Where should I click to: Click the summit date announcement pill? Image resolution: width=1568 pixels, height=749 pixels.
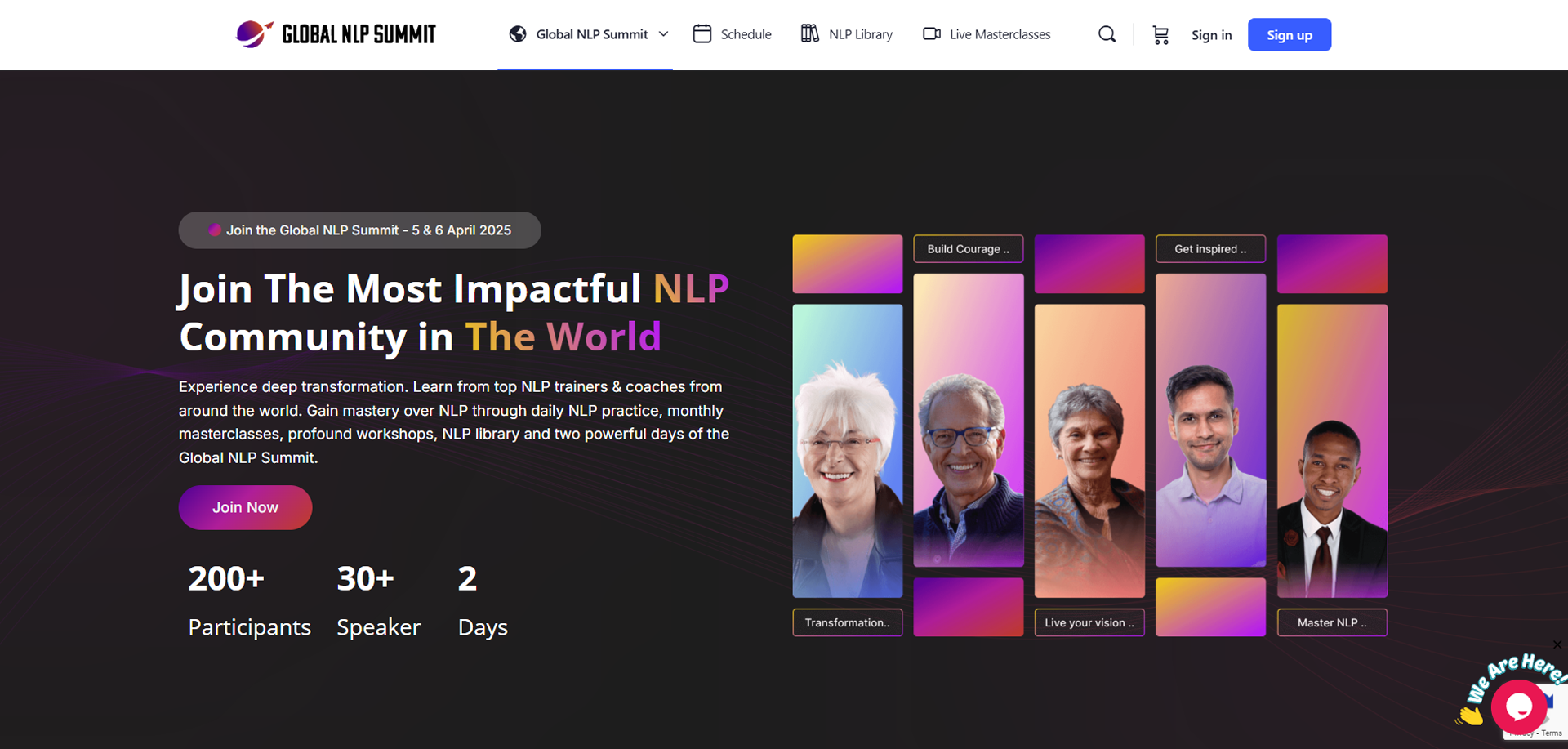359,230
